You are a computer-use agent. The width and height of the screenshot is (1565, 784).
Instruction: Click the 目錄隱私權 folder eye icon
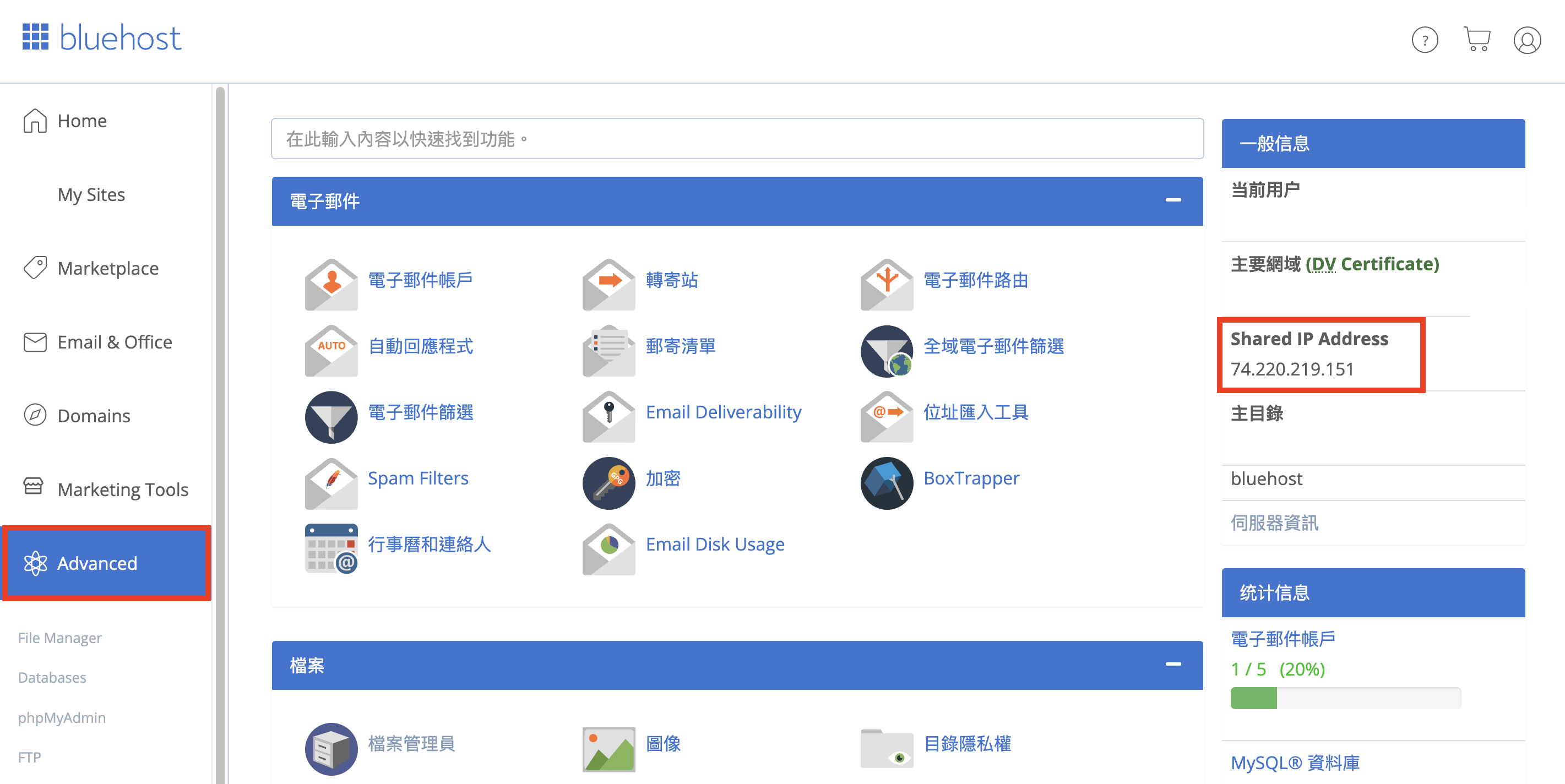coord(887,748)
